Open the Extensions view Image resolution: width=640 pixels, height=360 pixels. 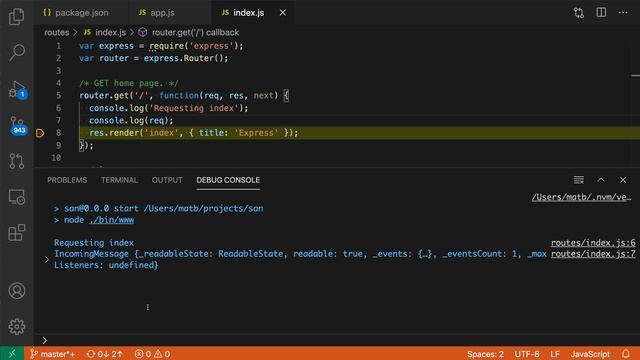click(x=17, y=233)
